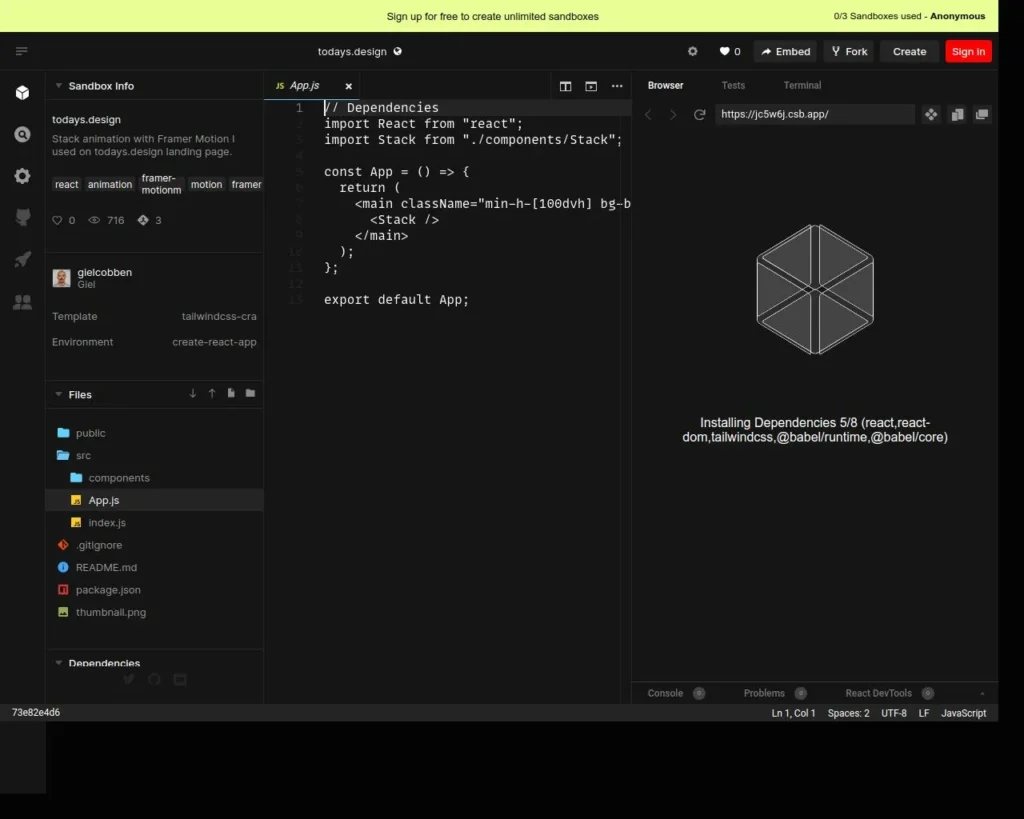Viewport: 1024px width, 819px height.
Task: Open index.js file
Action: coord(154,522)
